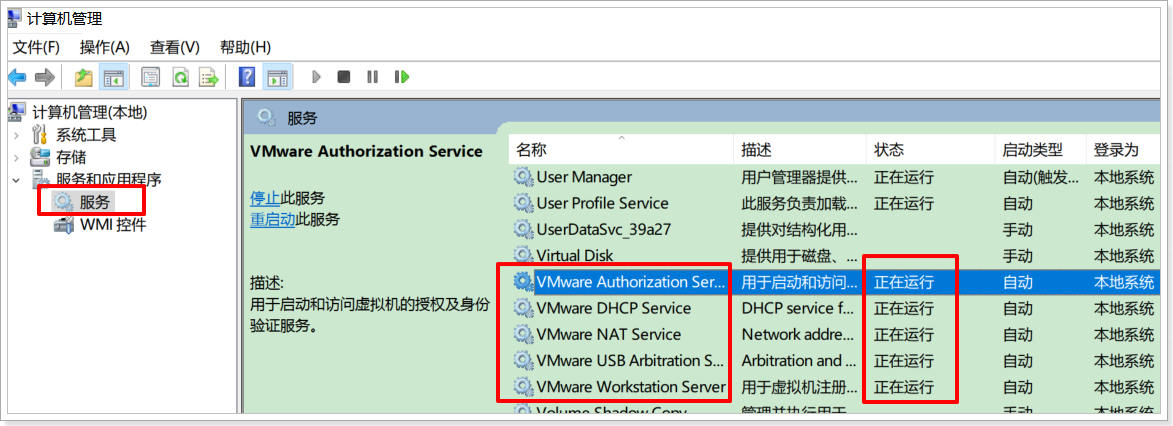Image resolution: width=1173 pixels, height=426 pixels.
Task: Toggle the show/hide console tree button
Action: 114,77
